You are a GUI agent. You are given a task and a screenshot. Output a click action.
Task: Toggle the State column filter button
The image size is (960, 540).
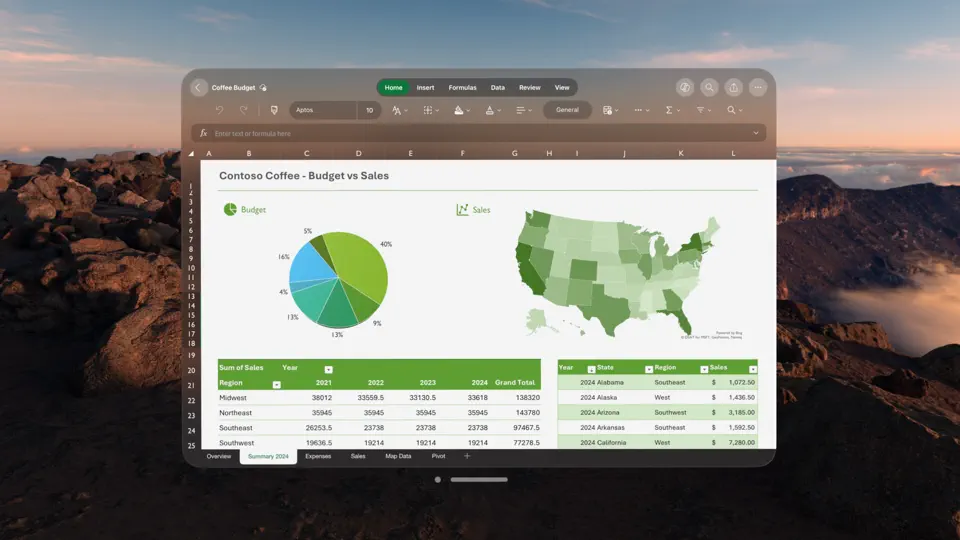[x=648, y=369]
